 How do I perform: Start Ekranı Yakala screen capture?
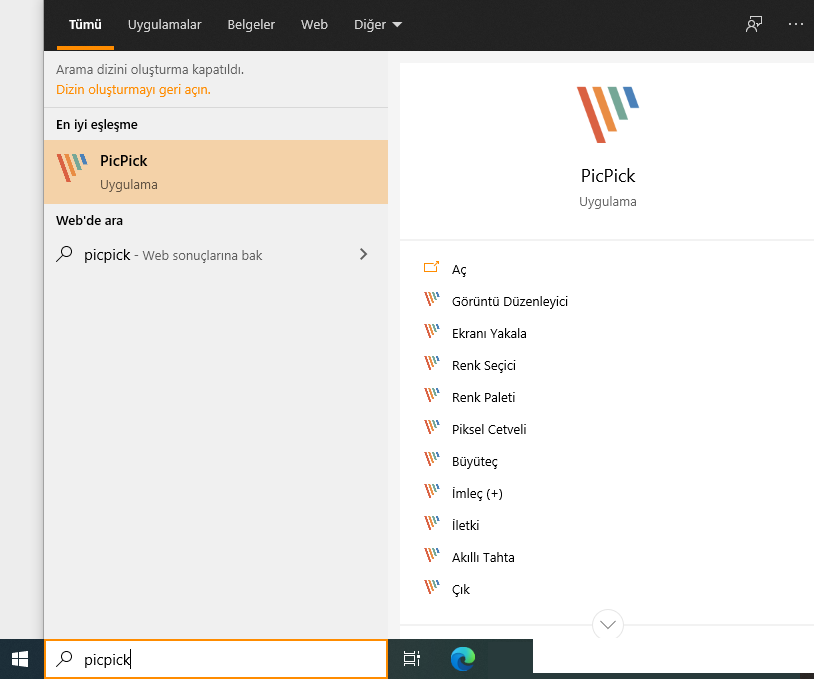coord(489,333)
